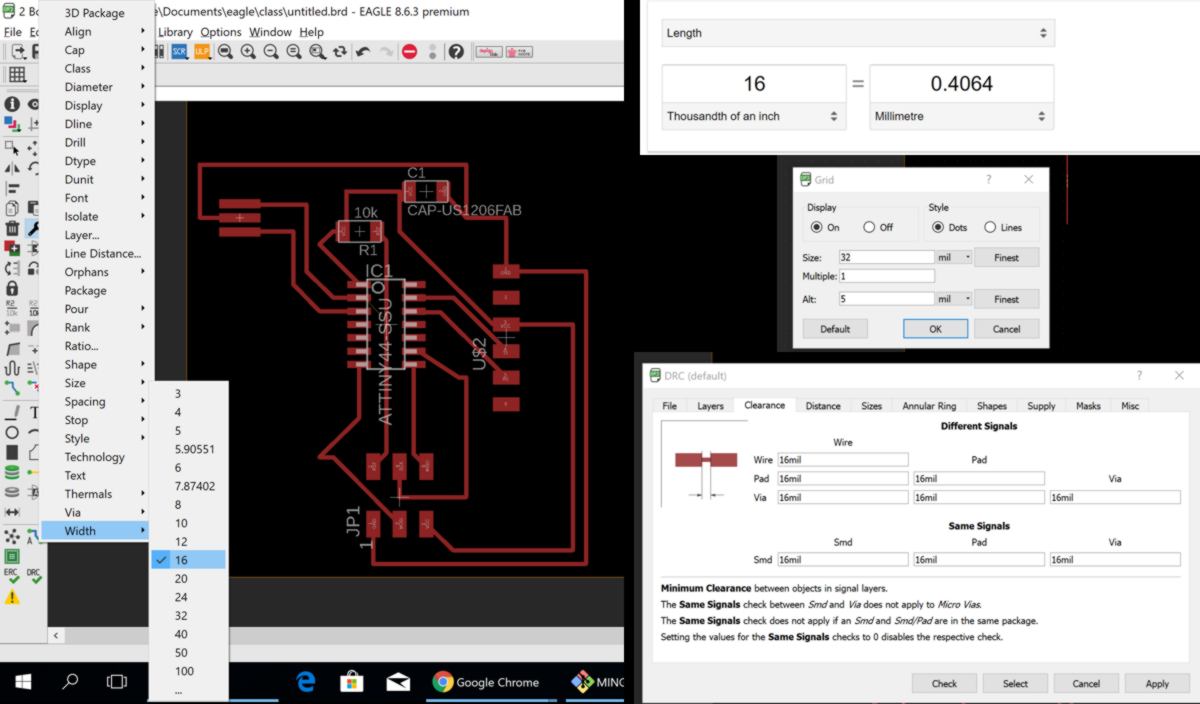Click the red Stop command icon
The image size is (1200, 704).
click(409, 51)
